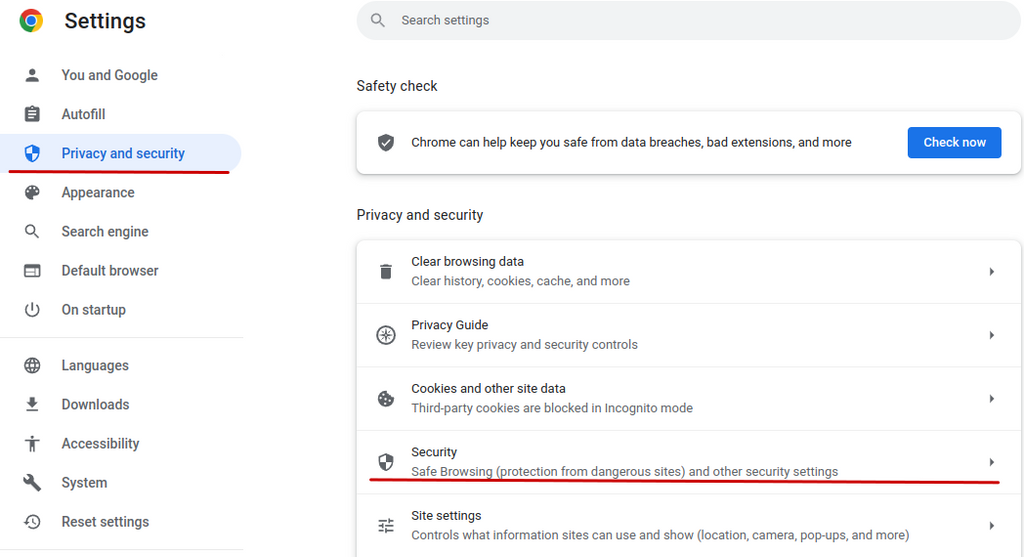The image size is (1024, 557).
Task: Open the Autofill settings section
Action: (121, 114)
